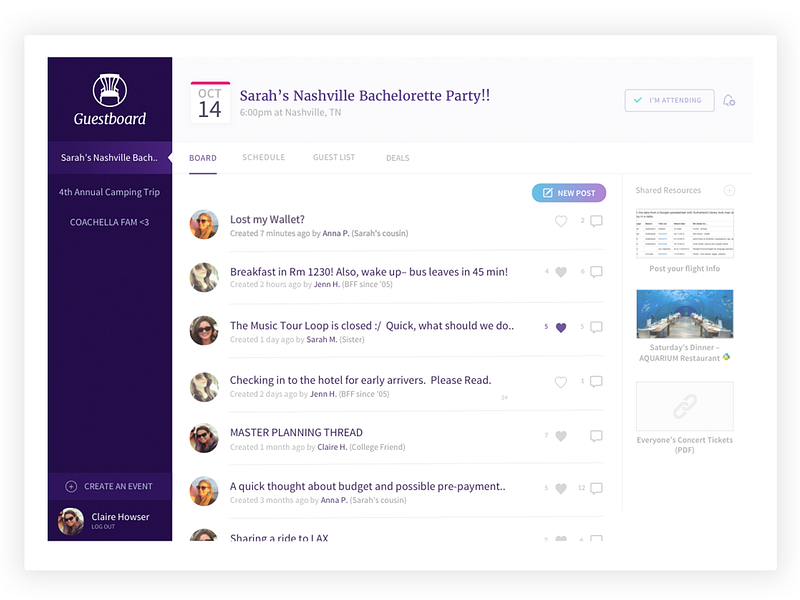Click the Guestboard crown logo

coord(108,91)
